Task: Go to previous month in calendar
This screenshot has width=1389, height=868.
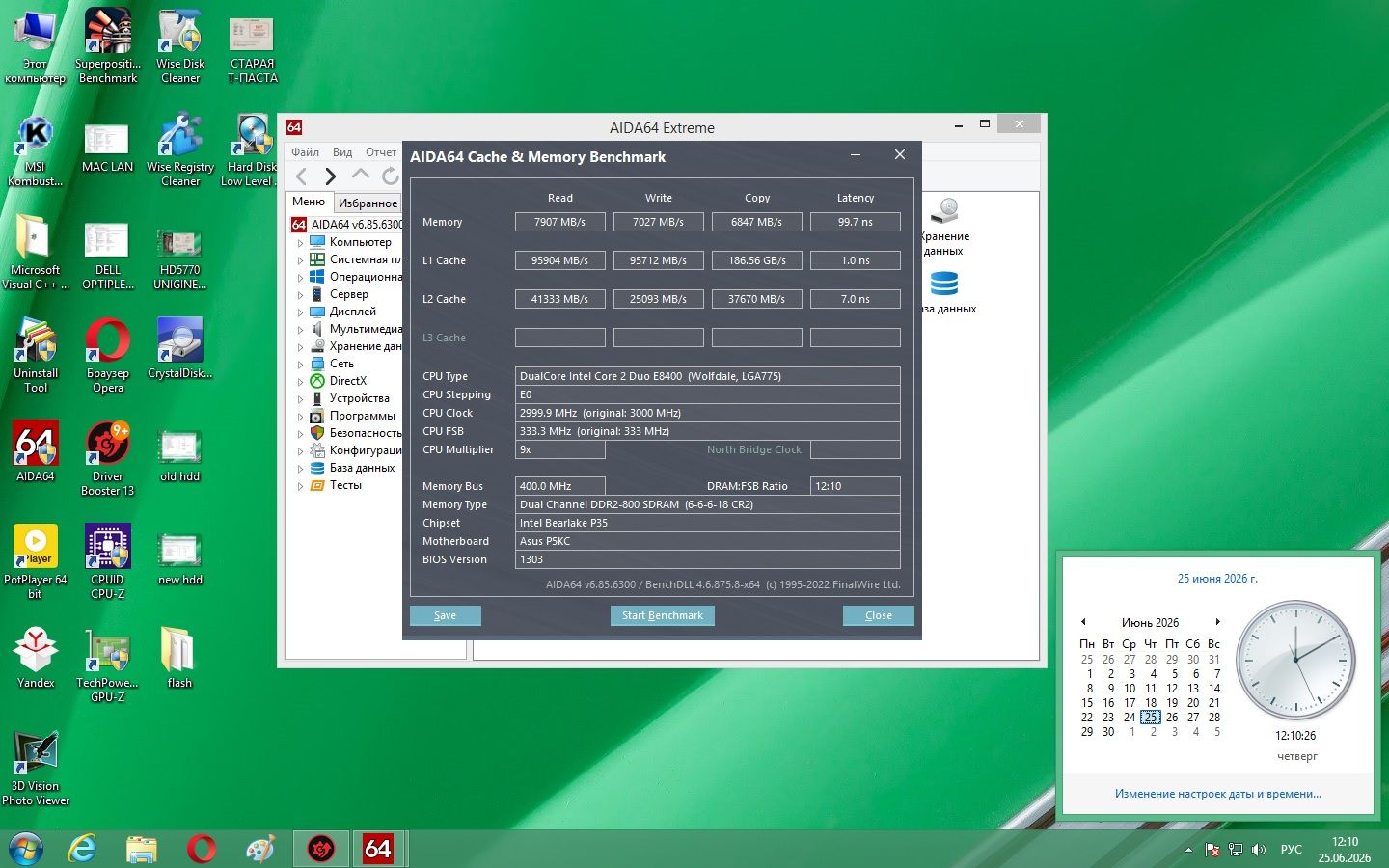Action: pos(1083,622)
